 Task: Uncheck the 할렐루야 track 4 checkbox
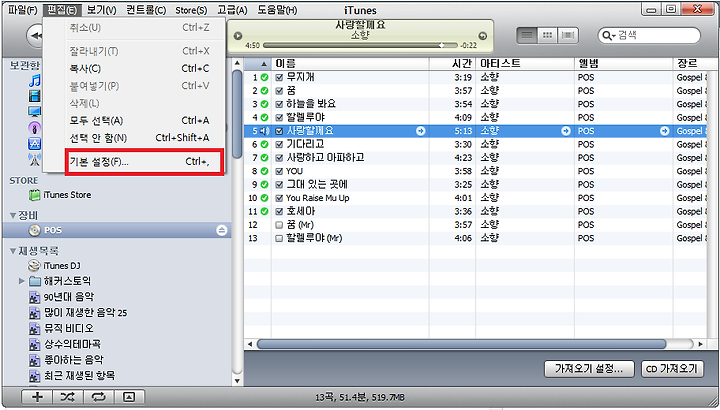[279, 118]
